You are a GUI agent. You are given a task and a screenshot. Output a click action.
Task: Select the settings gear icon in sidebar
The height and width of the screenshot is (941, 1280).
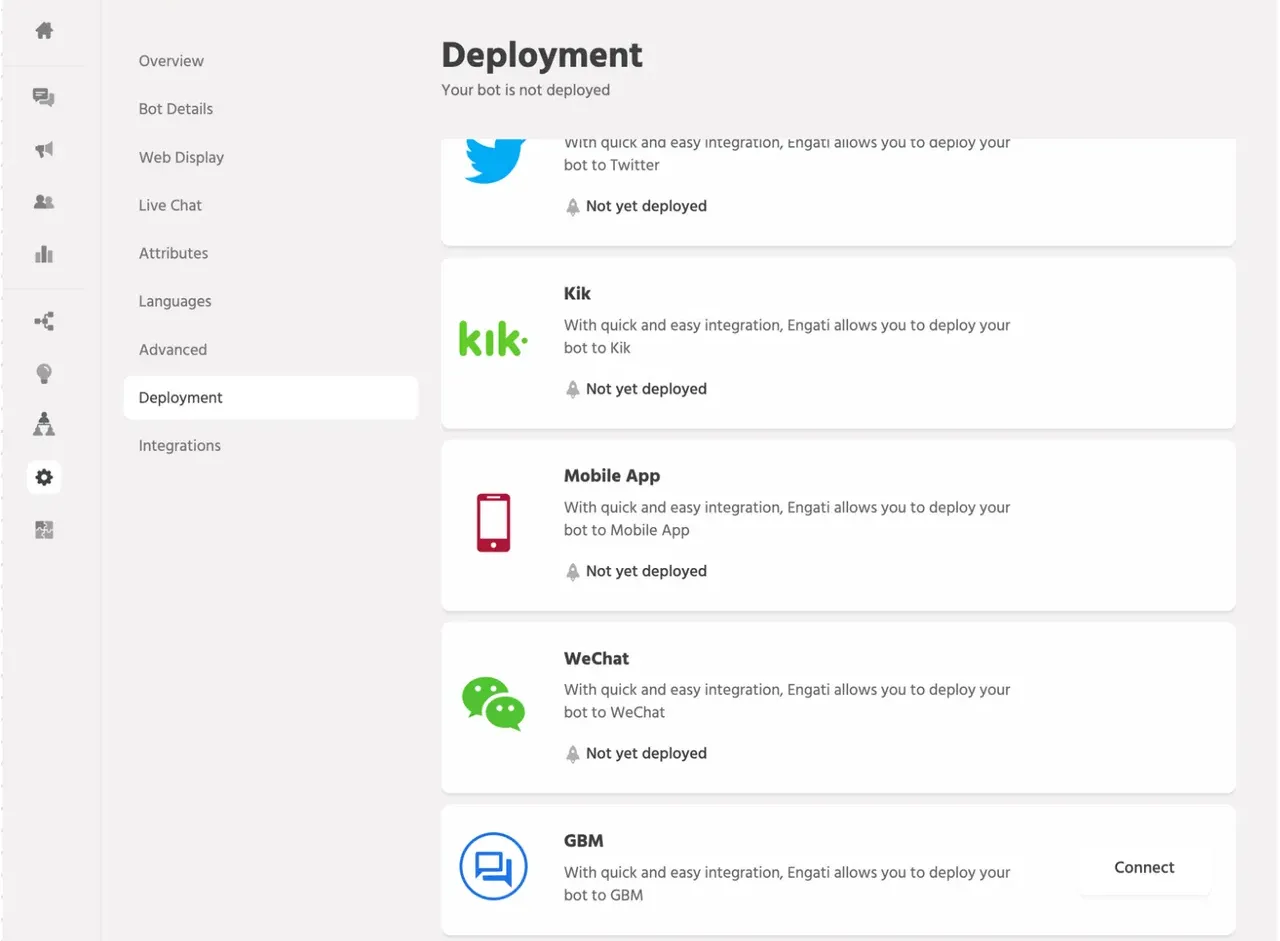pos(44,477)
